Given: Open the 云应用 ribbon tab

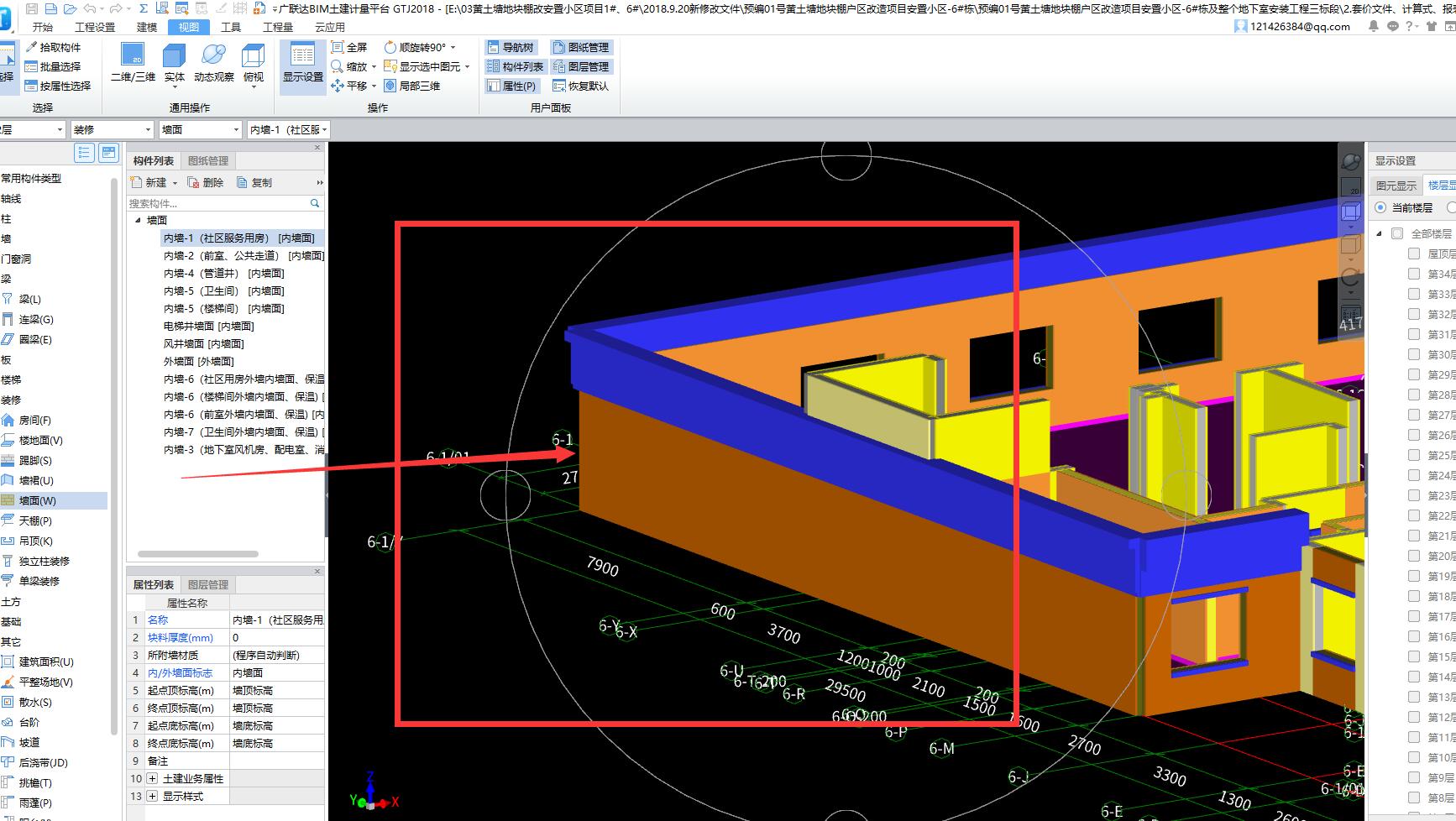Looking at the screenshot, I should [330, 27].
